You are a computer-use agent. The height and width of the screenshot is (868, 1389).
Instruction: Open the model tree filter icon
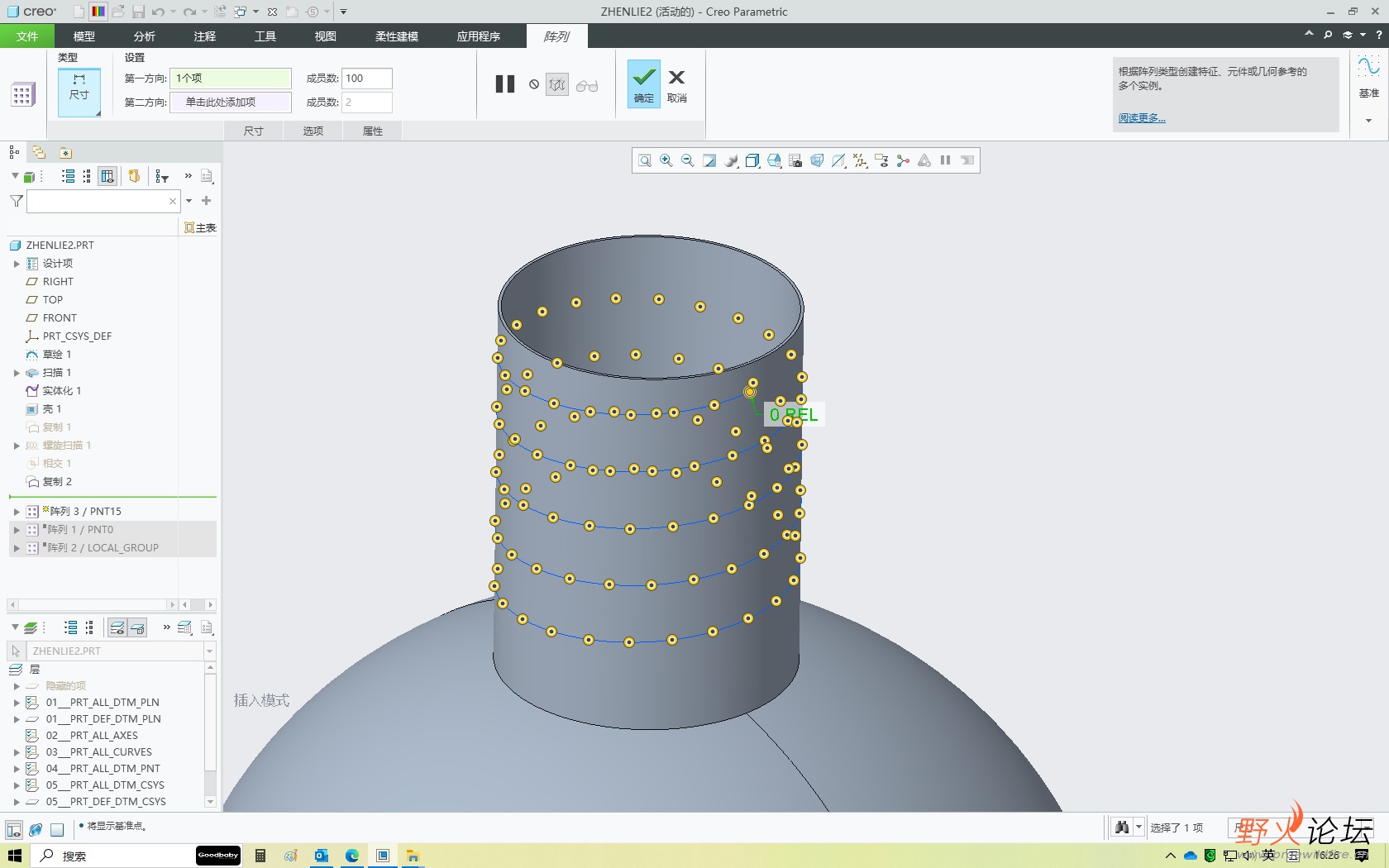162,176
